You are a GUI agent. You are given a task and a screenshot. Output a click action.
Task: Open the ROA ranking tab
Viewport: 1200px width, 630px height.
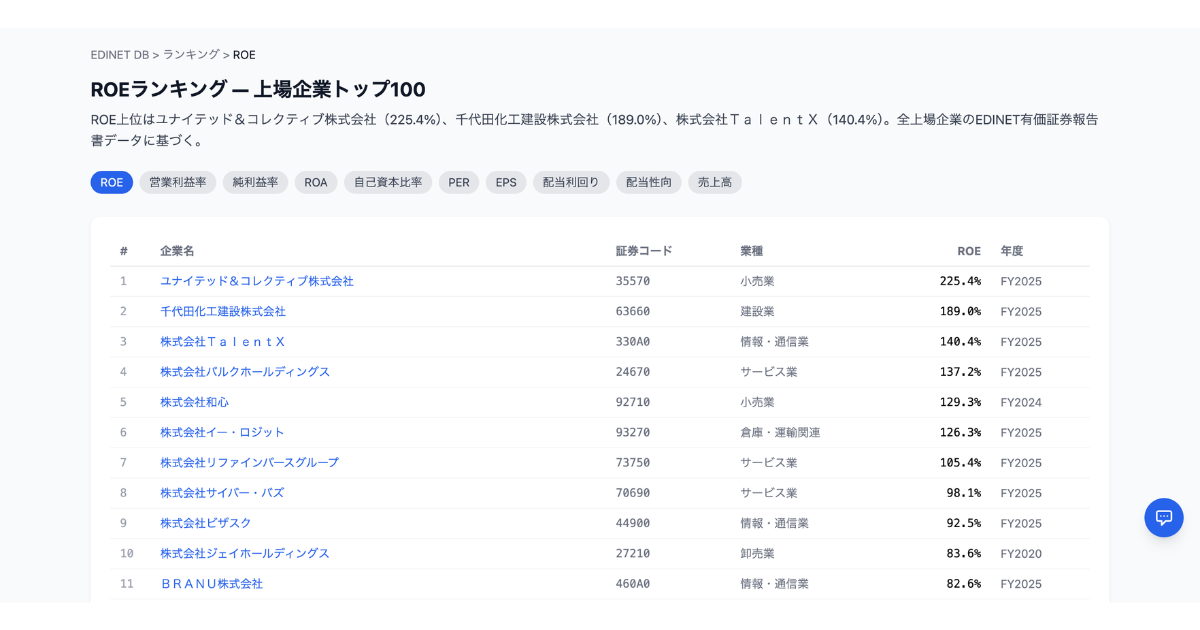[316, 182]
